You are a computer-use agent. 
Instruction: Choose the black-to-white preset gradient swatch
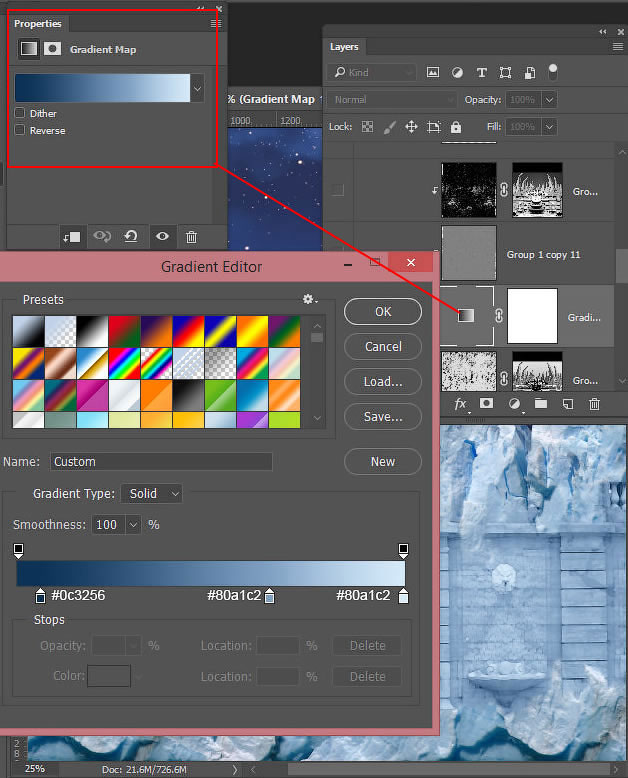(92, 332)
